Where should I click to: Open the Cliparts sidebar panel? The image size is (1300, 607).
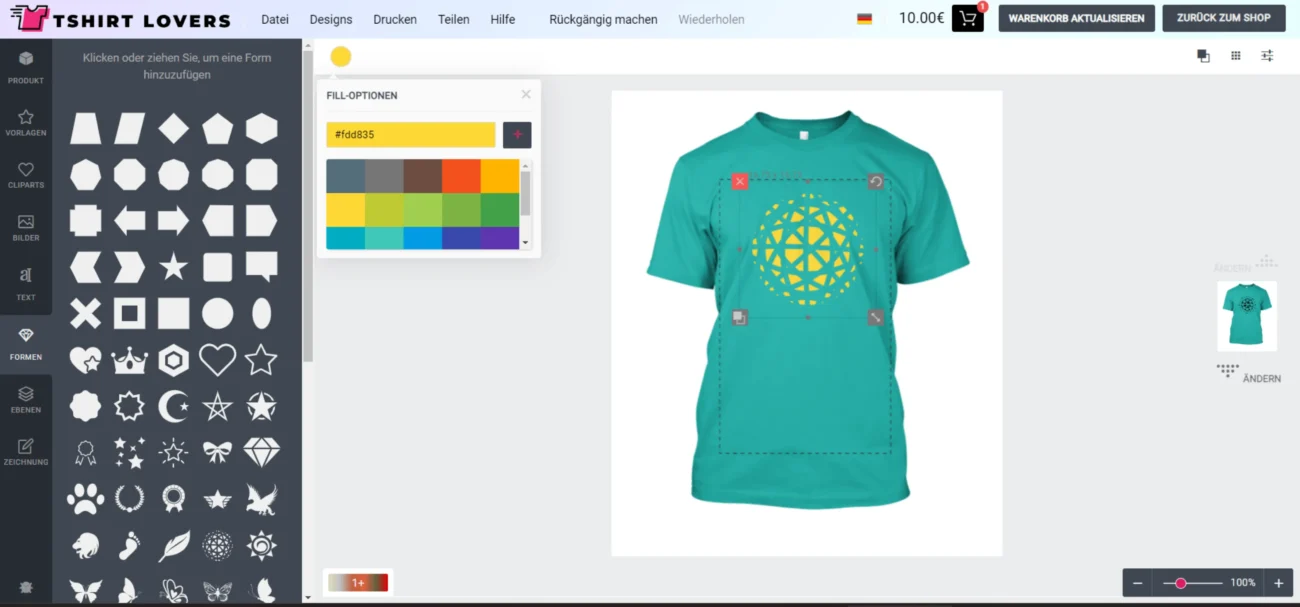click(26, 175)
